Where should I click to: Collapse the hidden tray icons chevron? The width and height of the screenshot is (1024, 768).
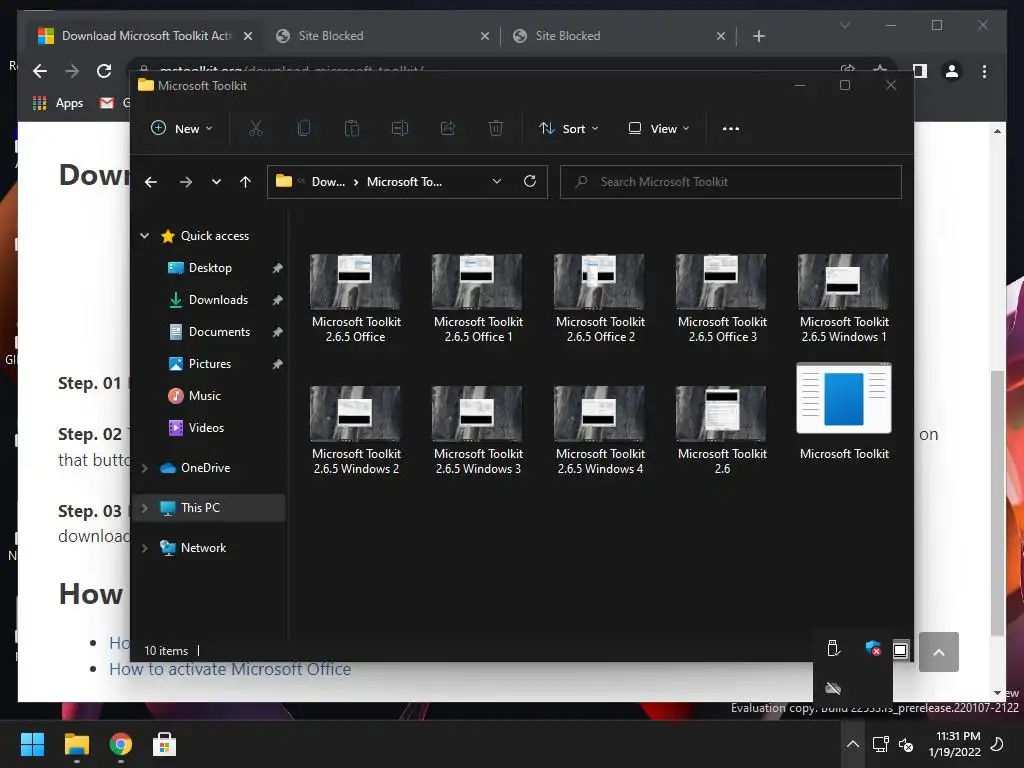click(853, 744)
